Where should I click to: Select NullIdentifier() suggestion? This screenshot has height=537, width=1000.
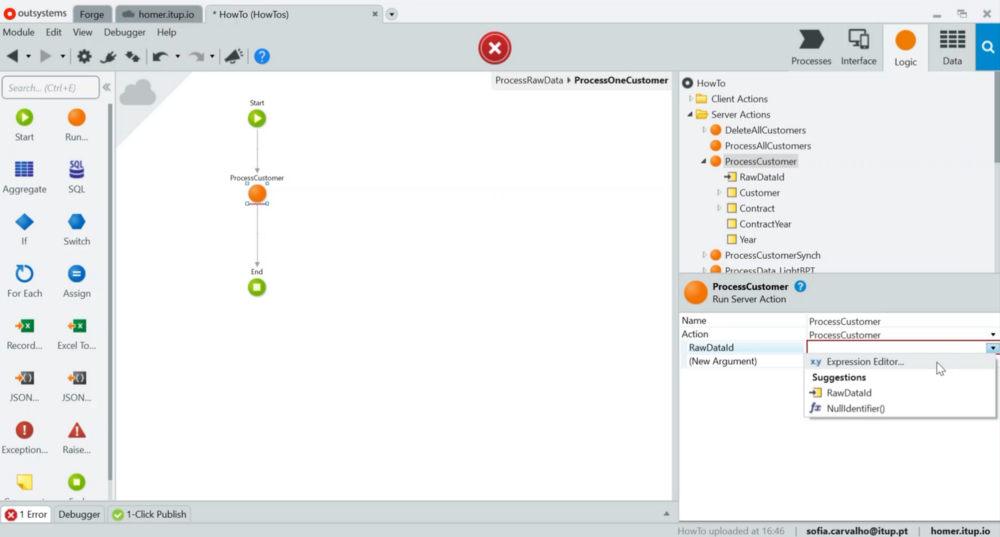point(900,409)
